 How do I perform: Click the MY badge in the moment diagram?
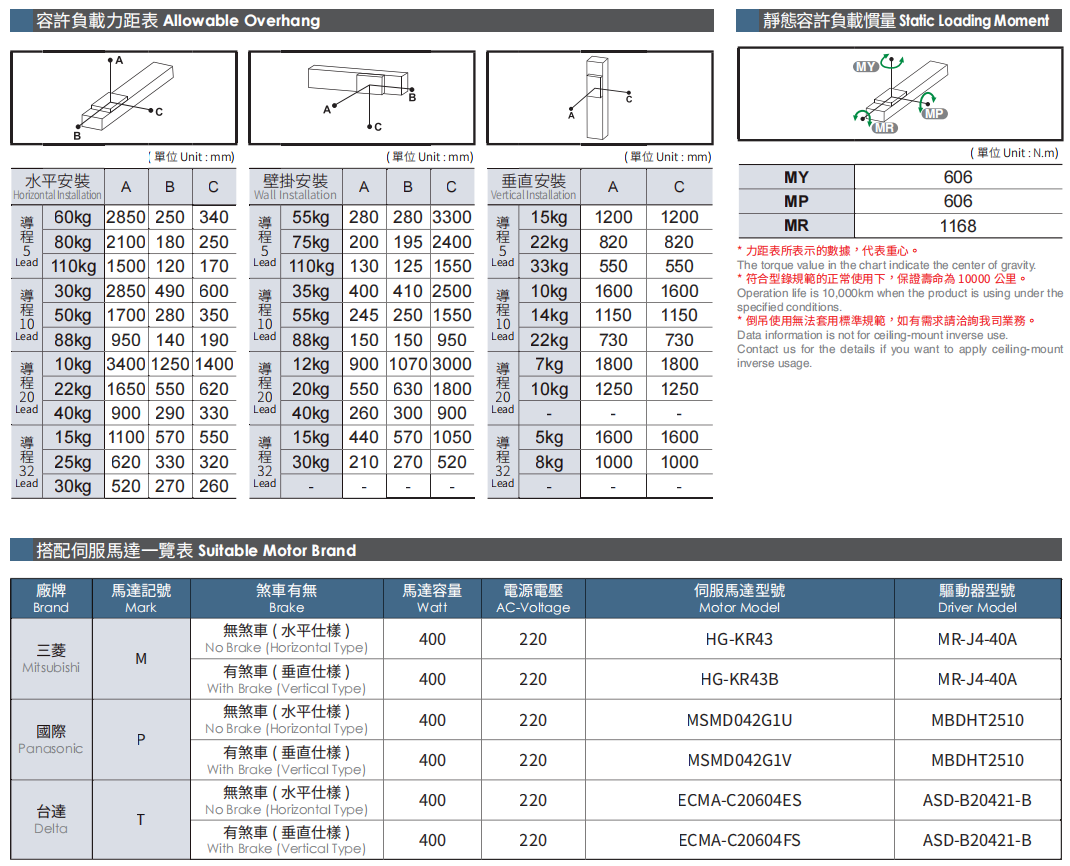click(865, 67)
